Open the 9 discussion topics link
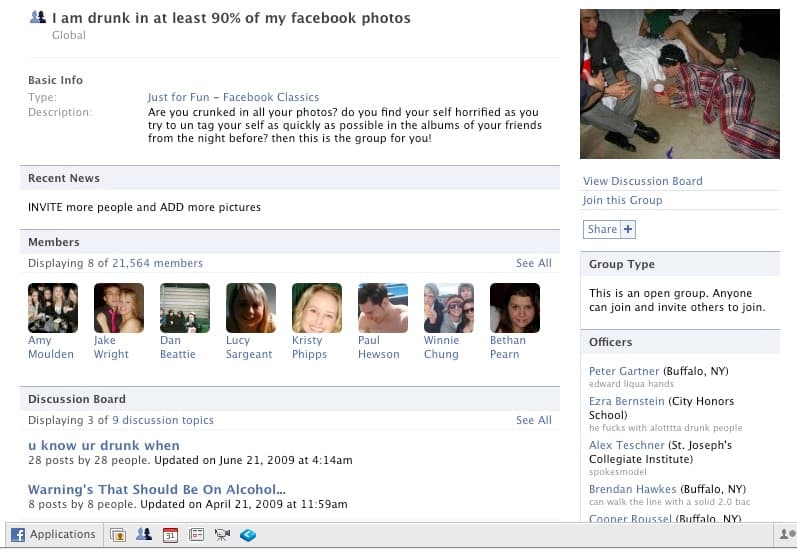This screenshot has height=549, width=797. click(x=163, y=420)
